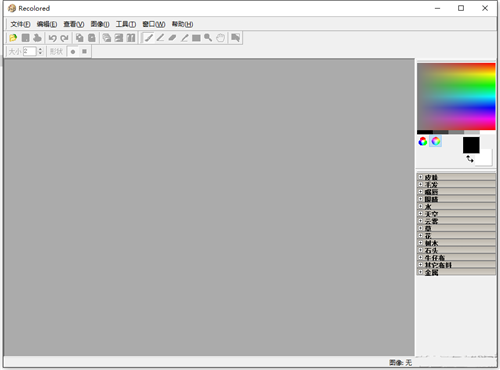Select the thin line tool after eraser
The image size is (500, 370).
pos(184,38)
